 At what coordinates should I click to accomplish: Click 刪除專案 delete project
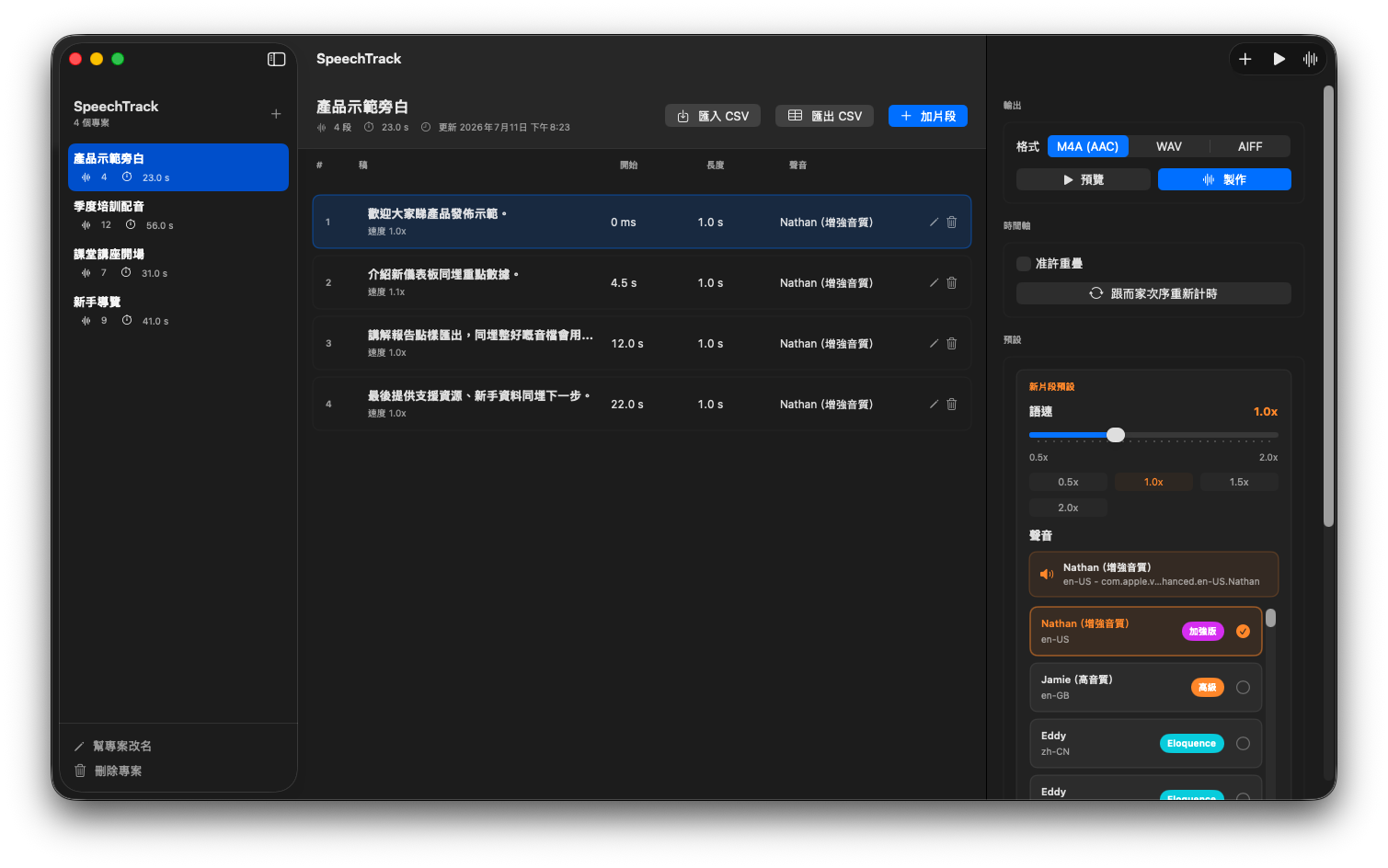click(109, 771)
